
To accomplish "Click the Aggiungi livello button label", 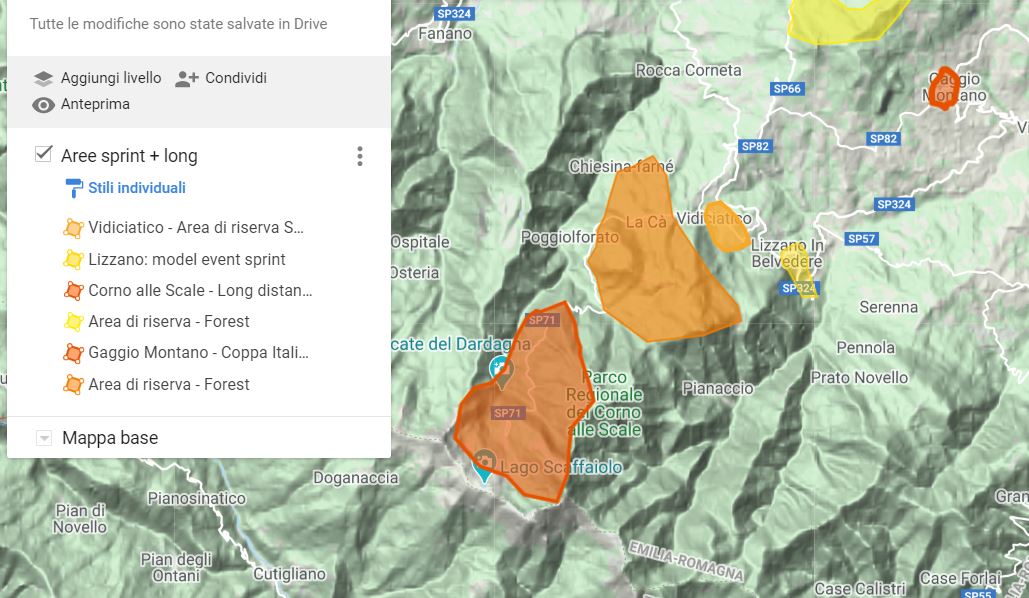I will tap(110, 78).
